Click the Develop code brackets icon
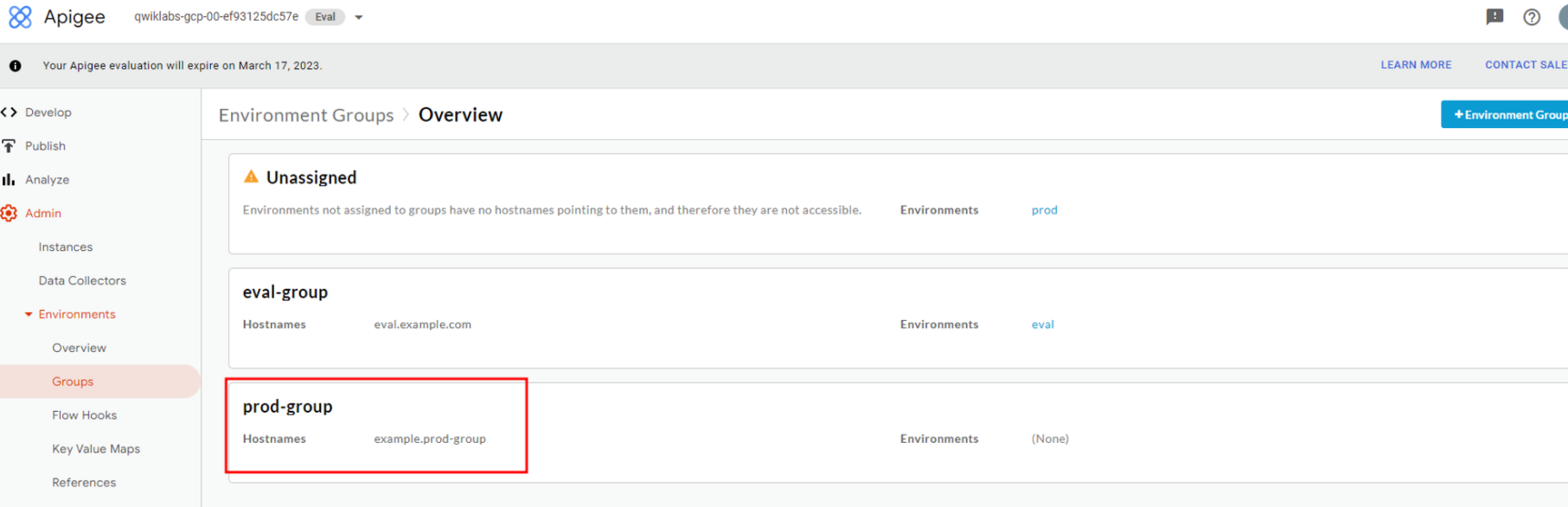The image size is (1568, 507). (x=9, y=112)
